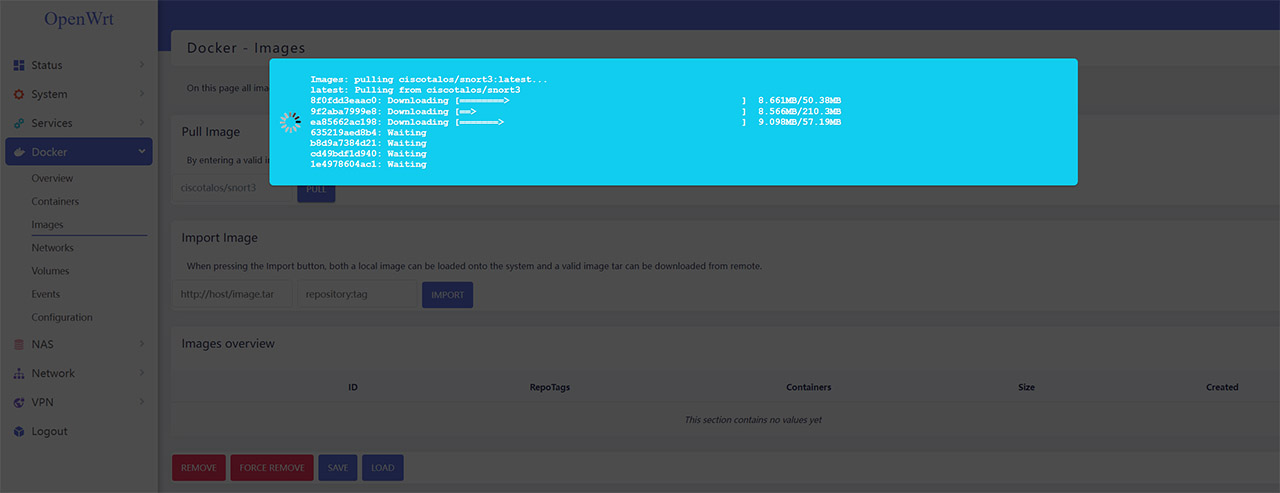Screen dimensions: 1280x493
Task: Expand the Status menu chevron
Action: (141, 65)
